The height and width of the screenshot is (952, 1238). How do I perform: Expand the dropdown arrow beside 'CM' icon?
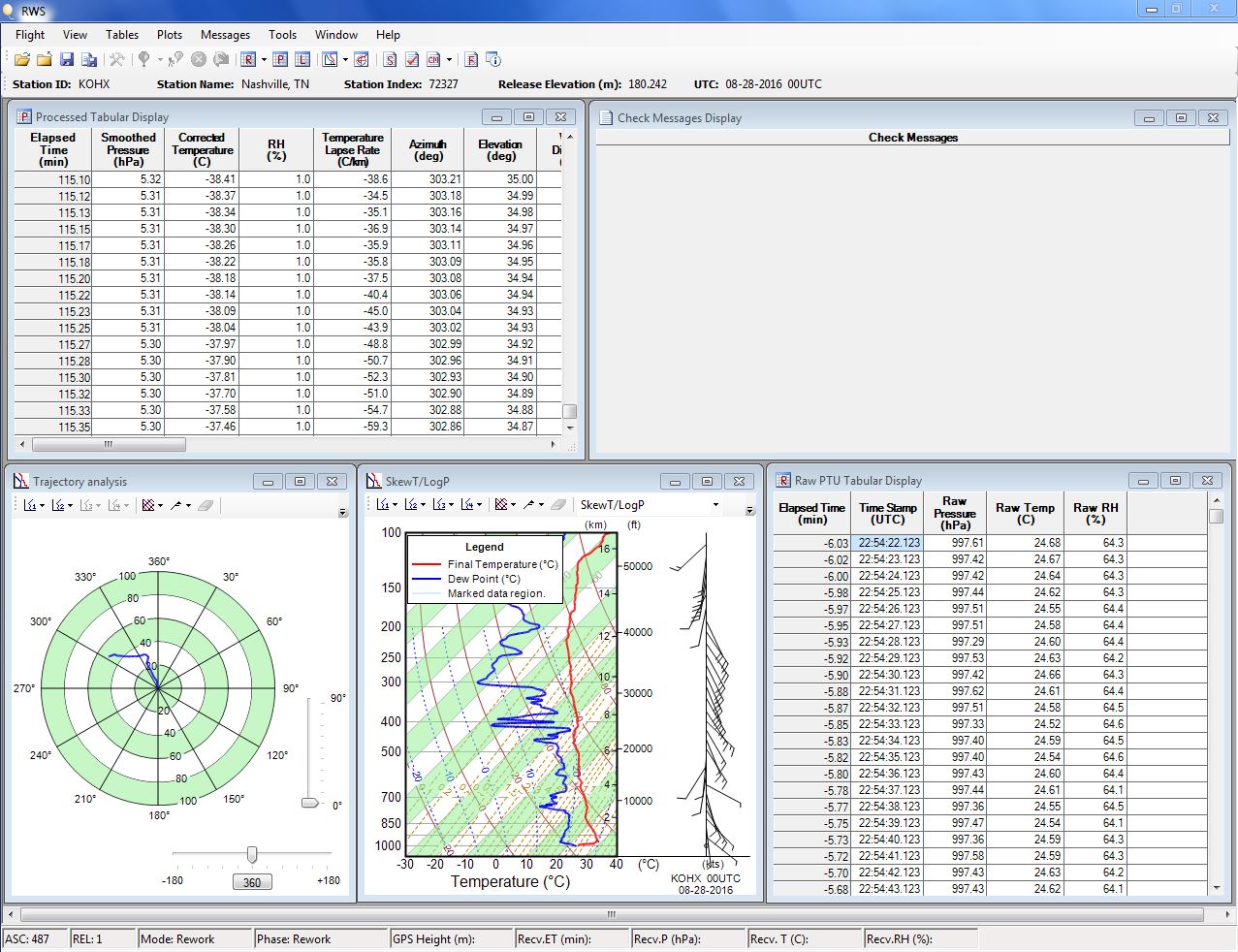(449, 60)
